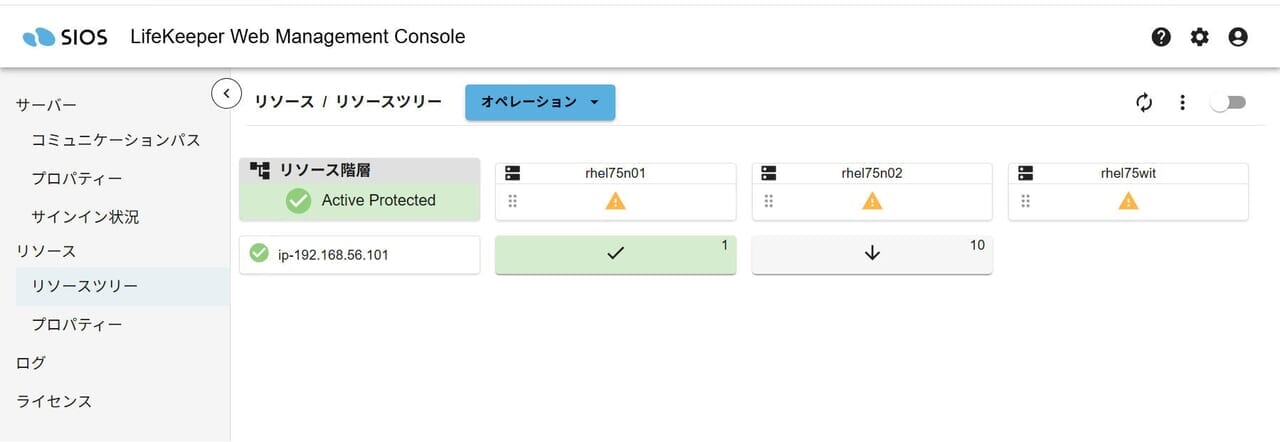
Task: Toggle the switch next to more options
Action: [x=1228, y=102]
